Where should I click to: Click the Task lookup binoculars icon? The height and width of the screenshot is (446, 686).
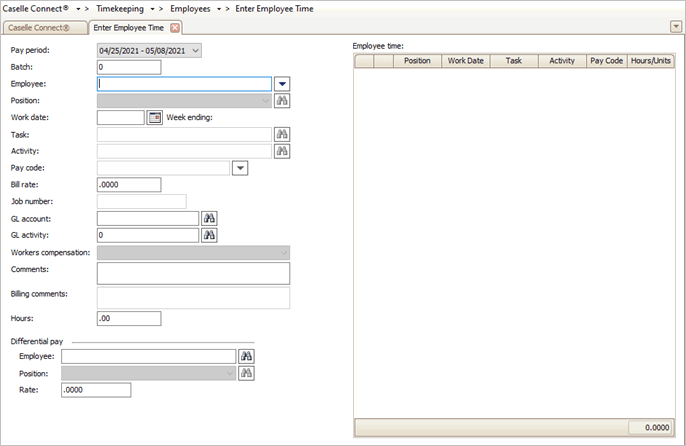pos(282,135)
